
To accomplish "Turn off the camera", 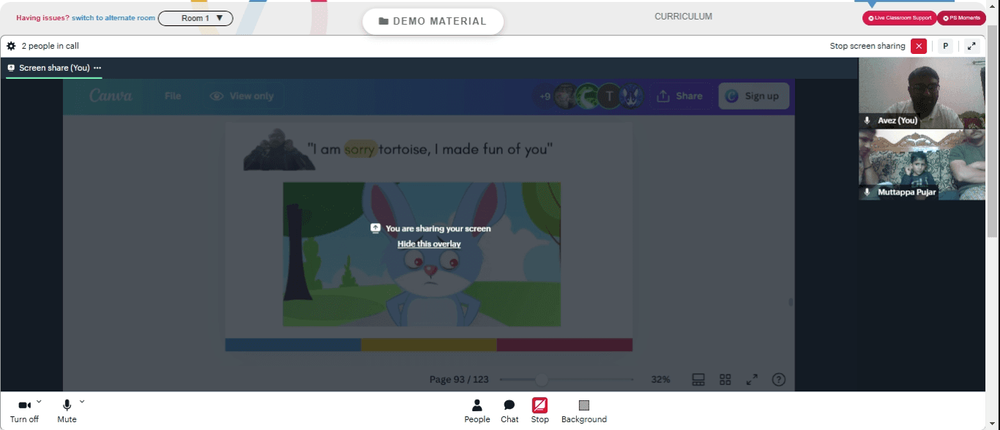I will tap(24, 411).
